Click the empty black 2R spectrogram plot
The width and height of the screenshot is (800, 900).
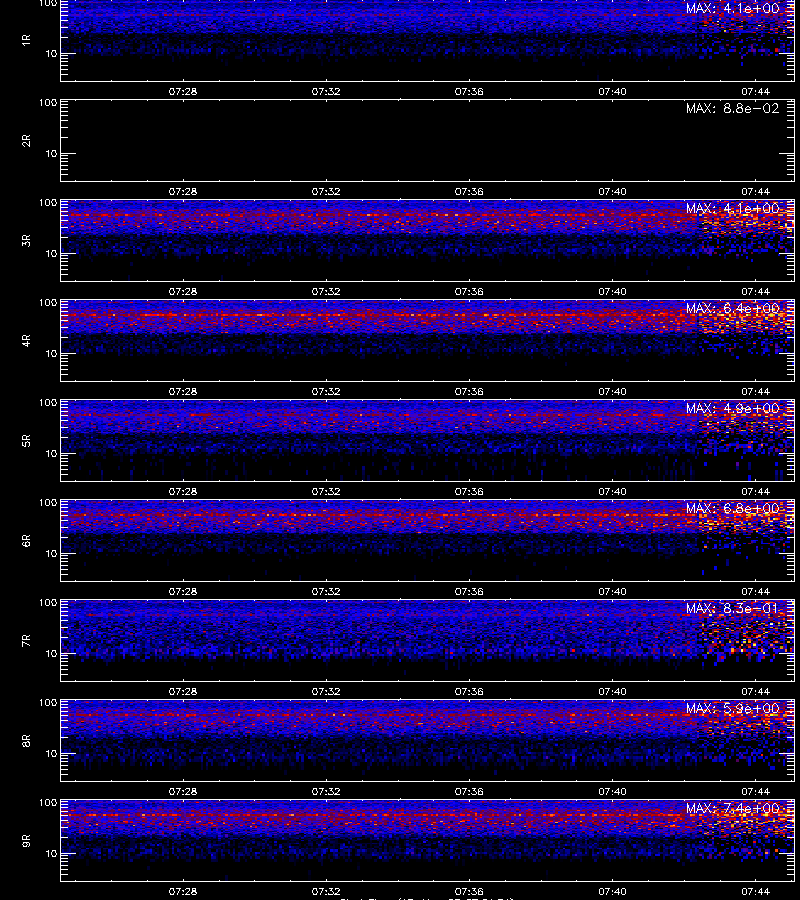click(x=427, y=141)
